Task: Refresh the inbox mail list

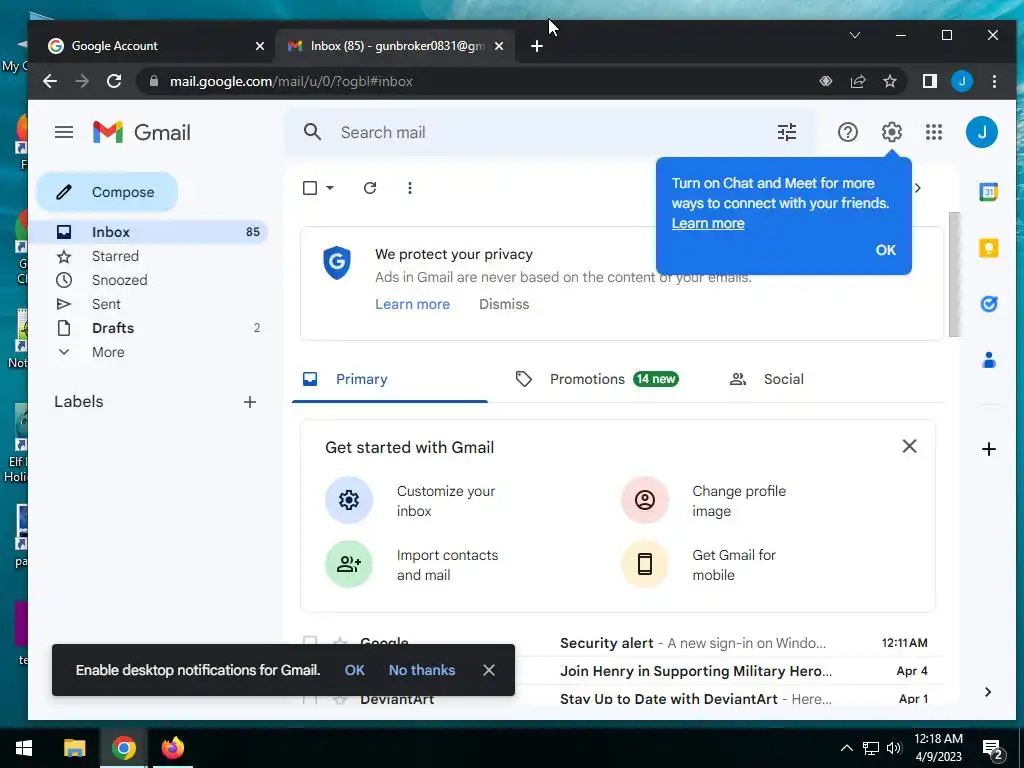Action: 370,188
